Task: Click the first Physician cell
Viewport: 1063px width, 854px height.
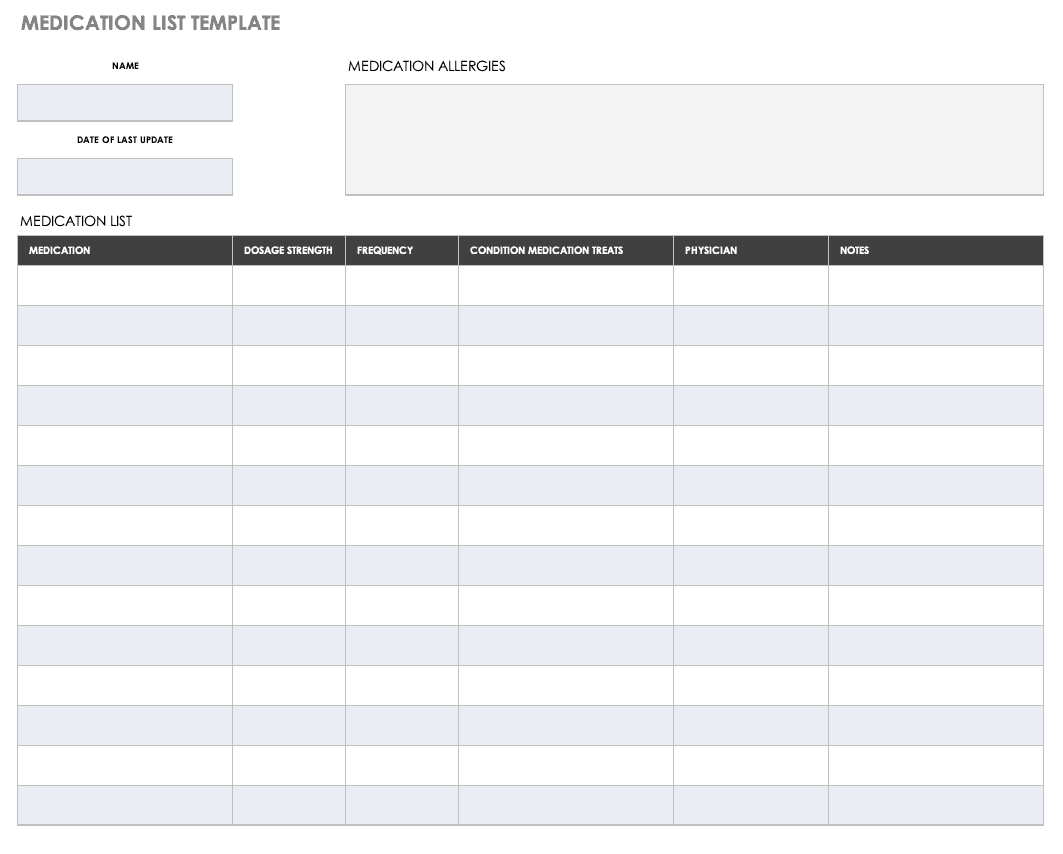Action: pyautogui.click(x=750, y=285)
